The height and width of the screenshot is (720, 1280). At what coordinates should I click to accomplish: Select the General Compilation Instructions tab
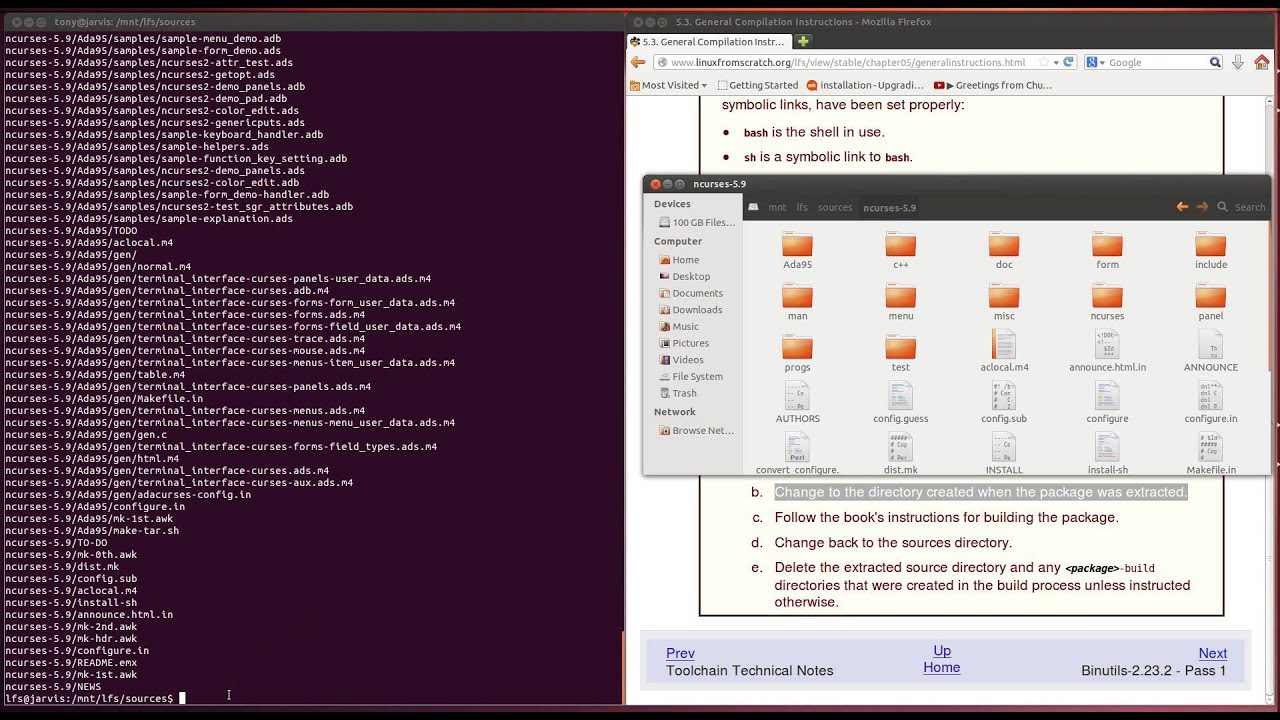click(x=708, y=42)
